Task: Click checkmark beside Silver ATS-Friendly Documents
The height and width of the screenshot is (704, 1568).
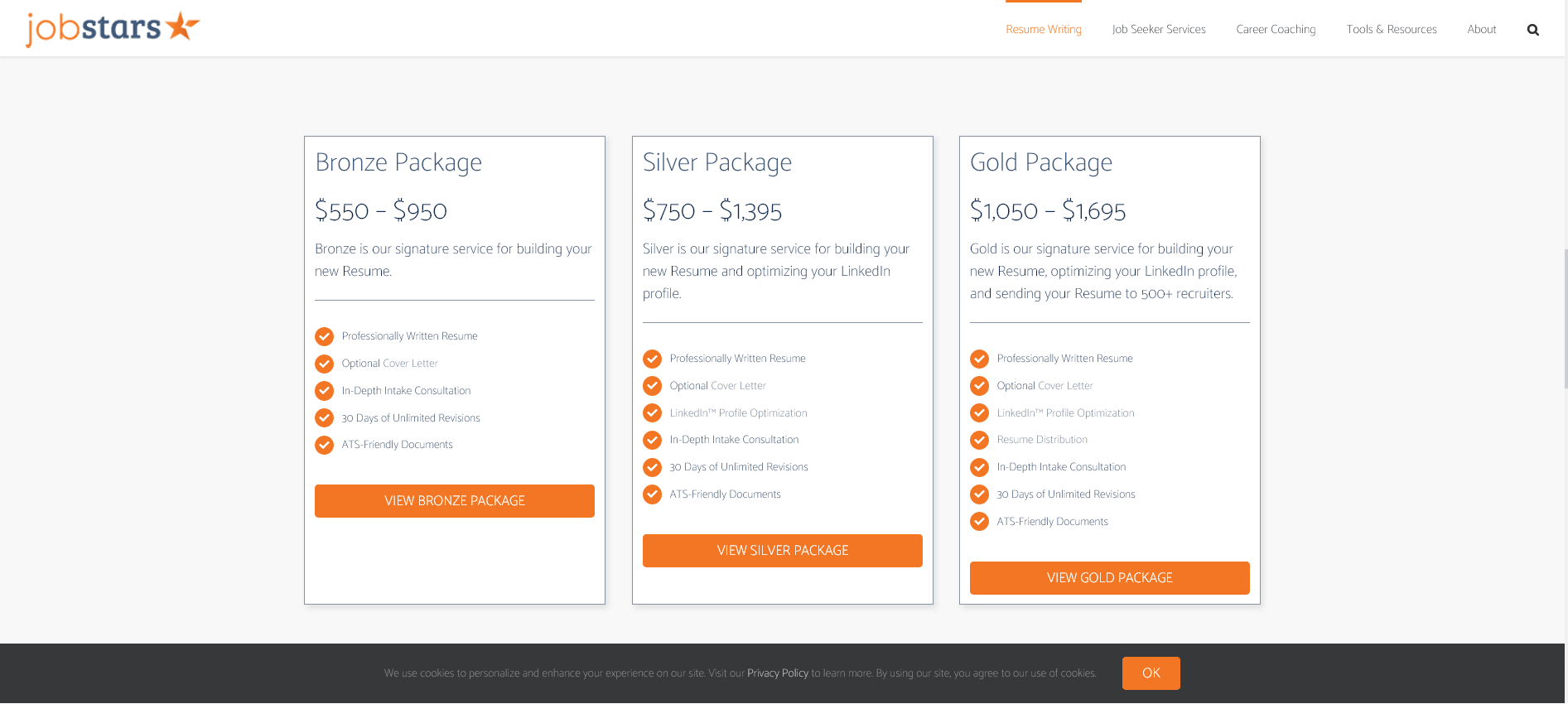Action: tap(653, 494)
